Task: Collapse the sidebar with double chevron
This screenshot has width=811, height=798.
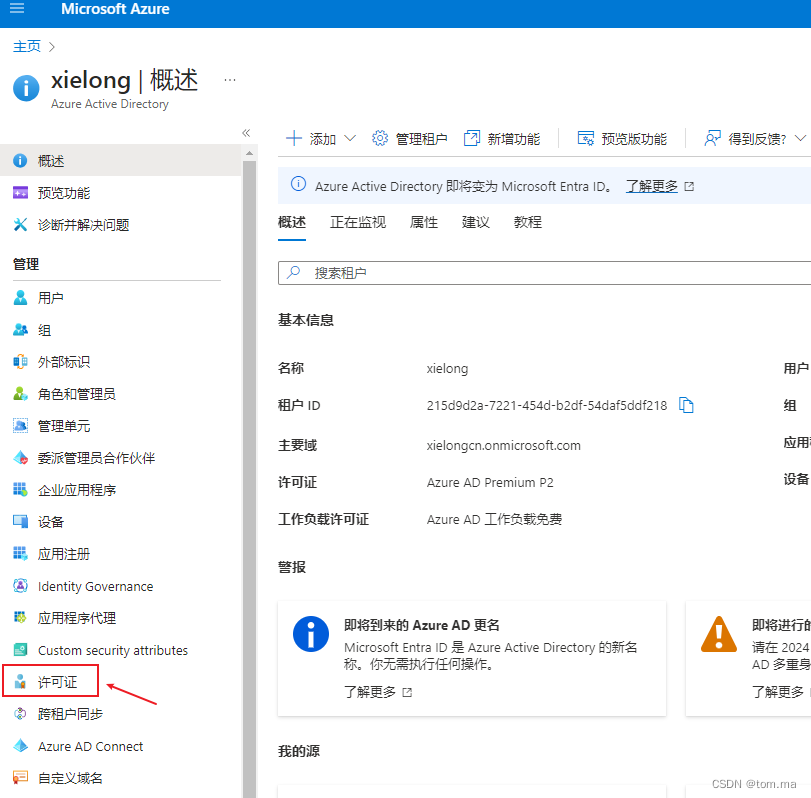Action: click(x=246, y=133)
